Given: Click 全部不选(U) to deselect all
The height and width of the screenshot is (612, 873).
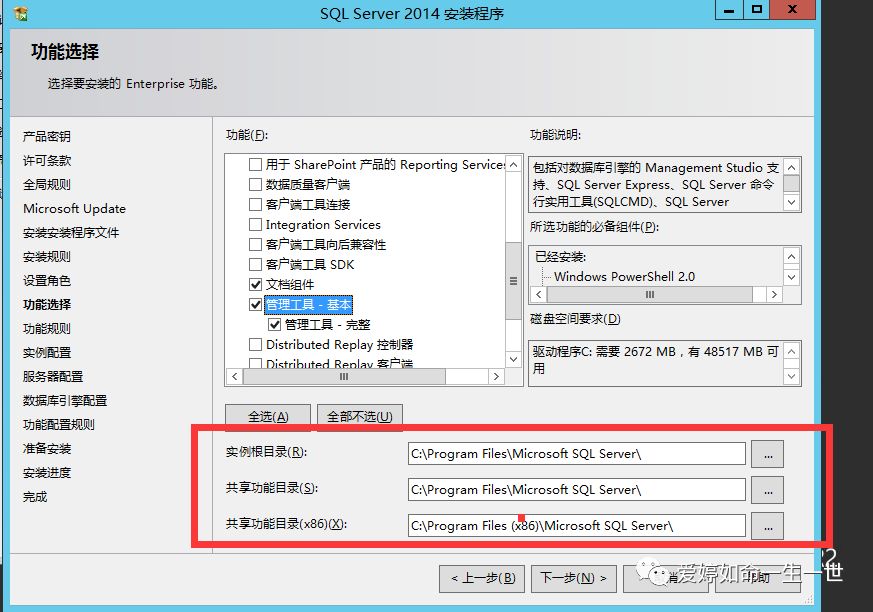Looking at the screenshot, I should coord(360,417).
